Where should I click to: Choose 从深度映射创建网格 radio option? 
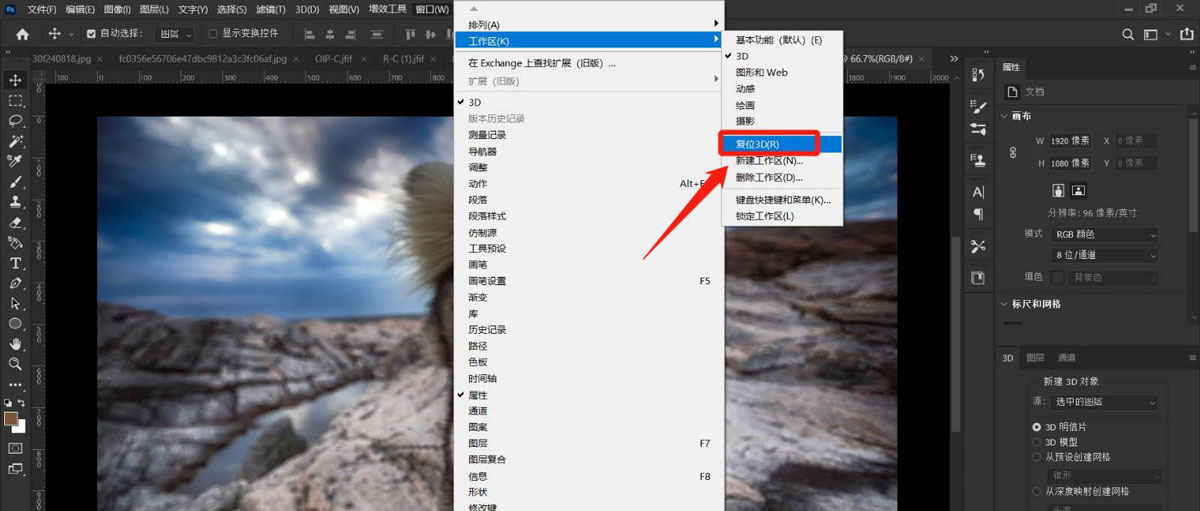[1036, 492]
